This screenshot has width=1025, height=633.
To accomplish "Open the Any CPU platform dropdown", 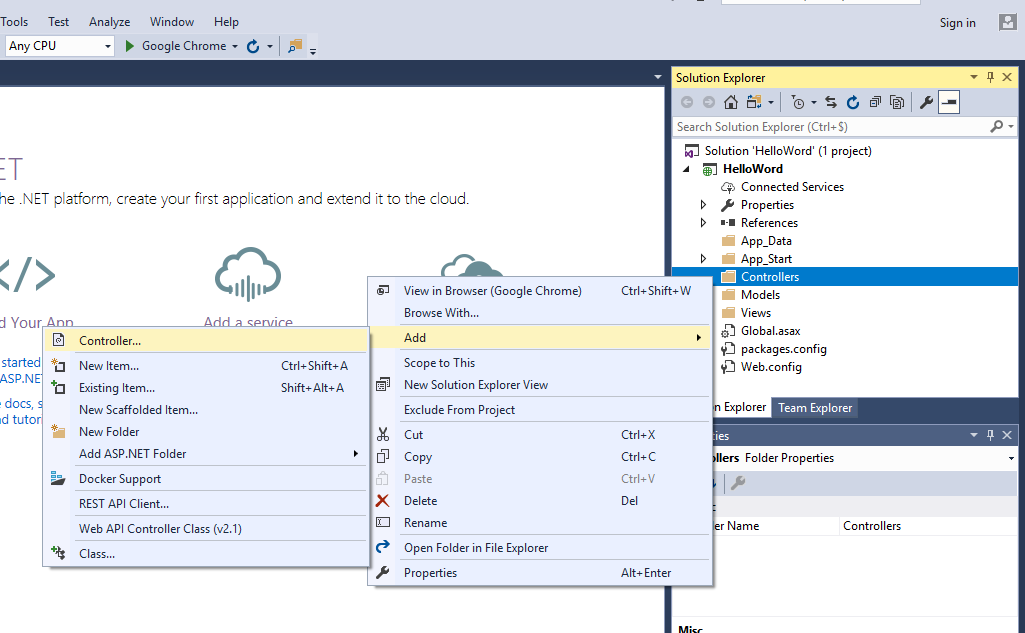I will pos(108,45).
